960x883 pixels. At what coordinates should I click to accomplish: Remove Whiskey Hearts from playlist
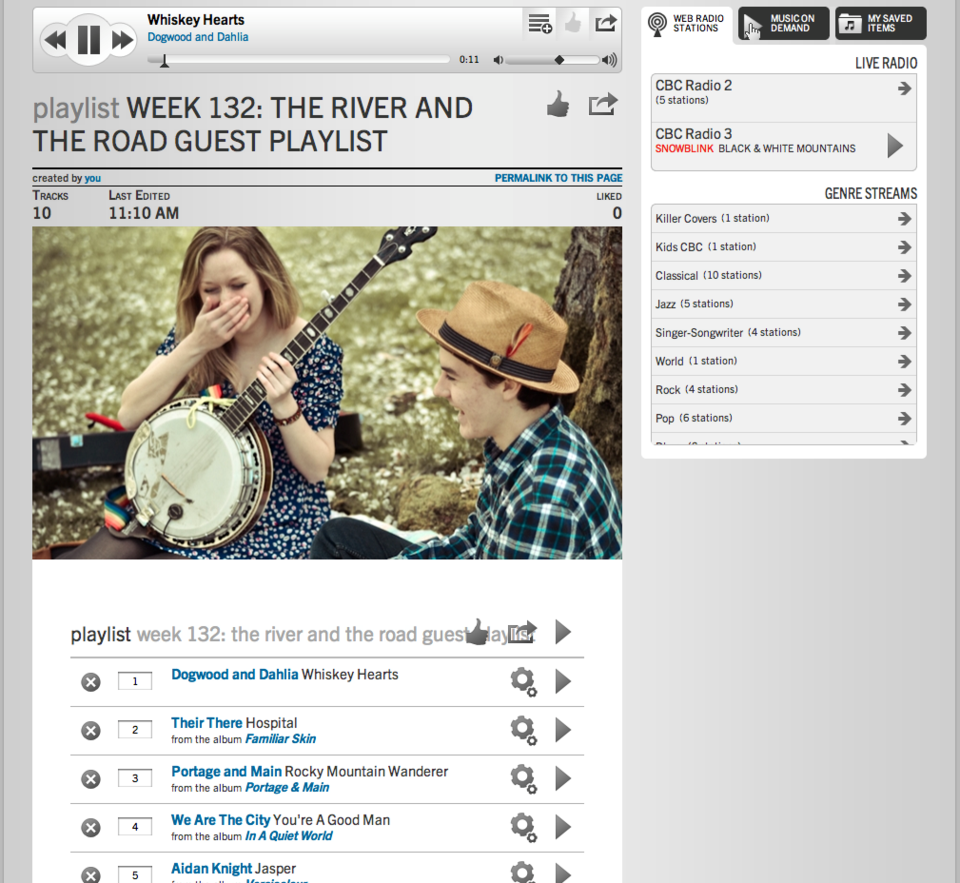91,682
